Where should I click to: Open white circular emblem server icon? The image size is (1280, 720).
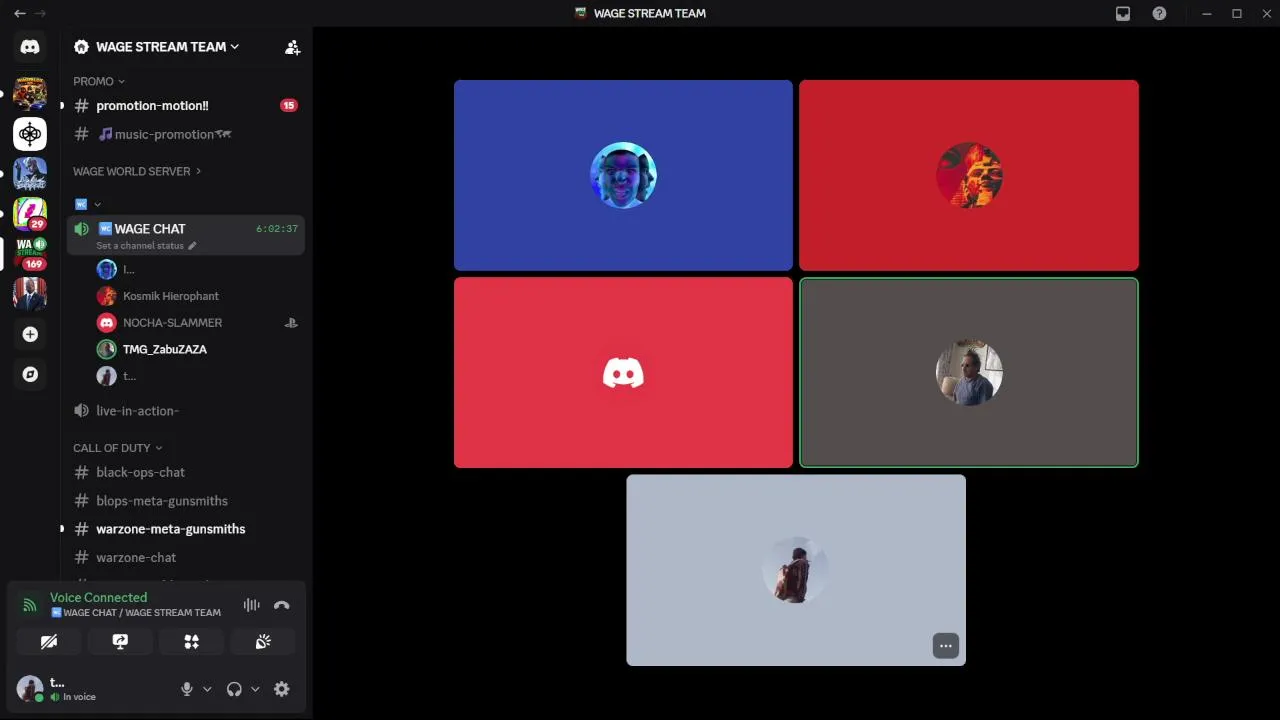point(30,134)
